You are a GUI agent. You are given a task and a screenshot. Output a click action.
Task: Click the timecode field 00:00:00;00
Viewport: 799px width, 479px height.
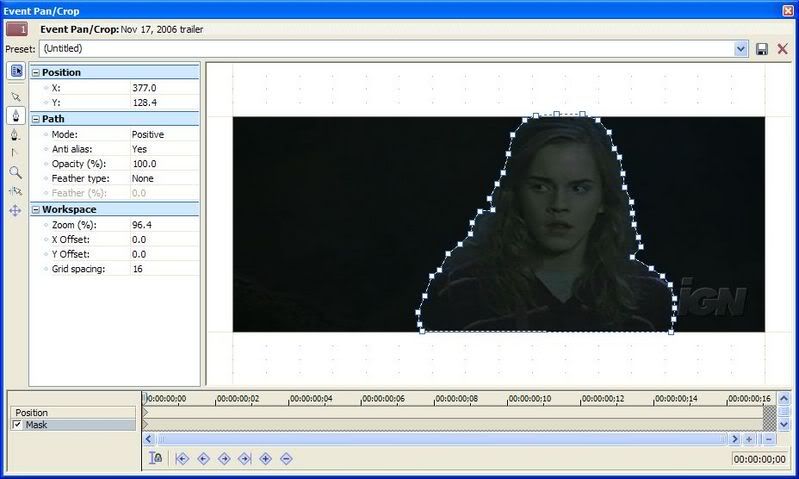(x=759, y=459)
